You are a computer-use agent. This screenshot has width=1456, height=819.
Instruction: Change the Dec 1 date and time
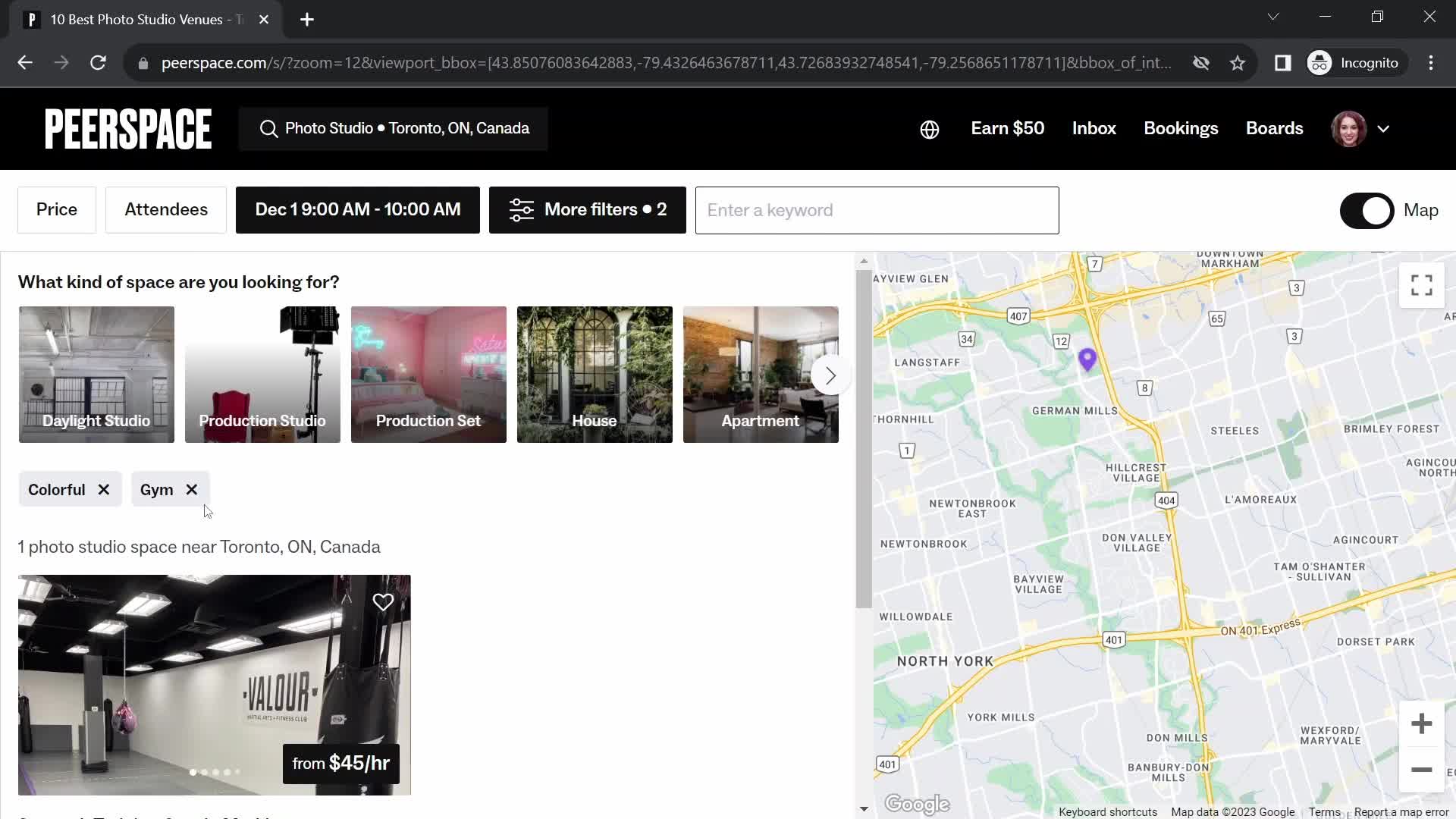(358, 210)
